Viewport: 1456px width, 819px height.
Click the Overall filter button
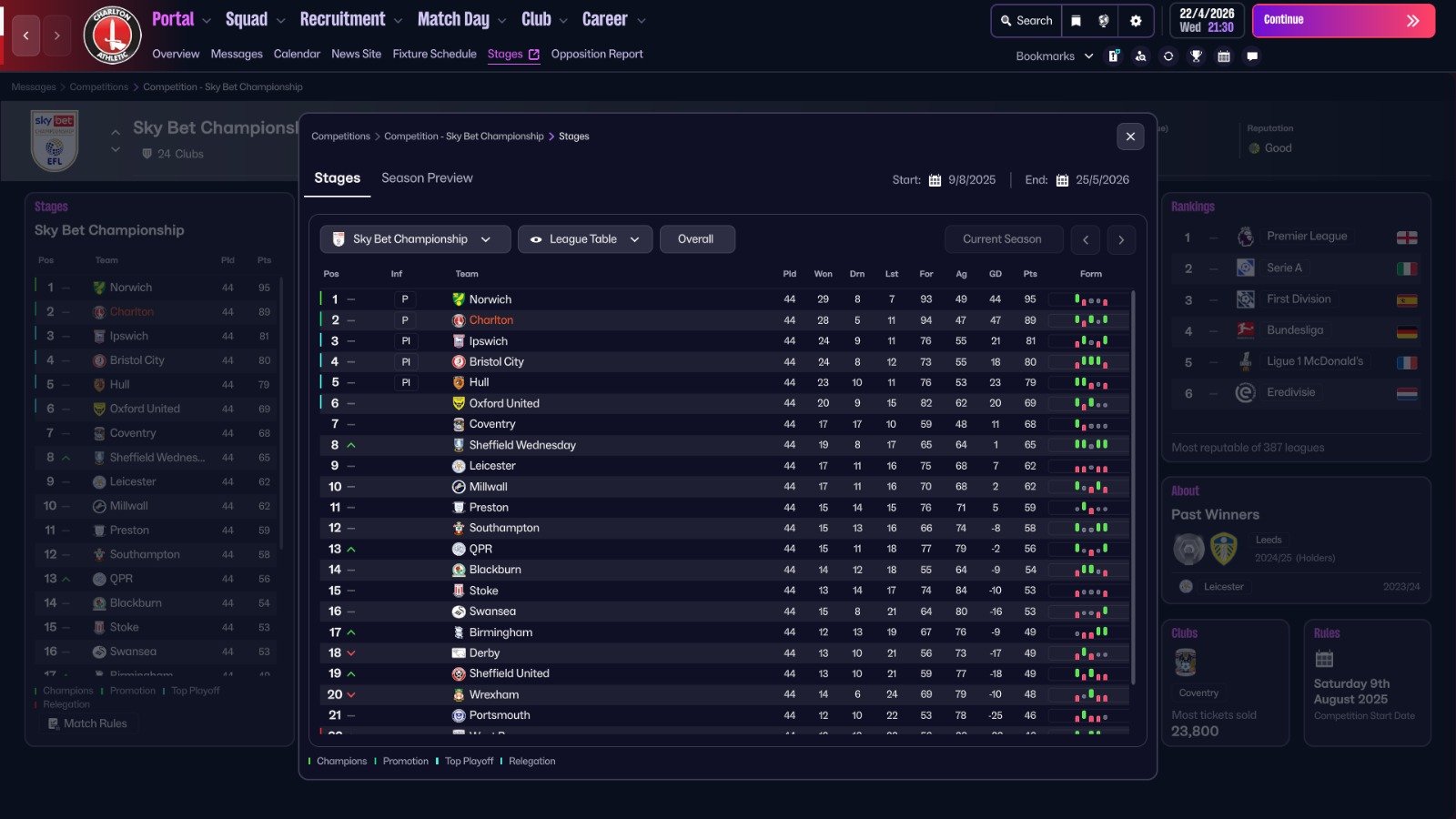coord(696,239)
